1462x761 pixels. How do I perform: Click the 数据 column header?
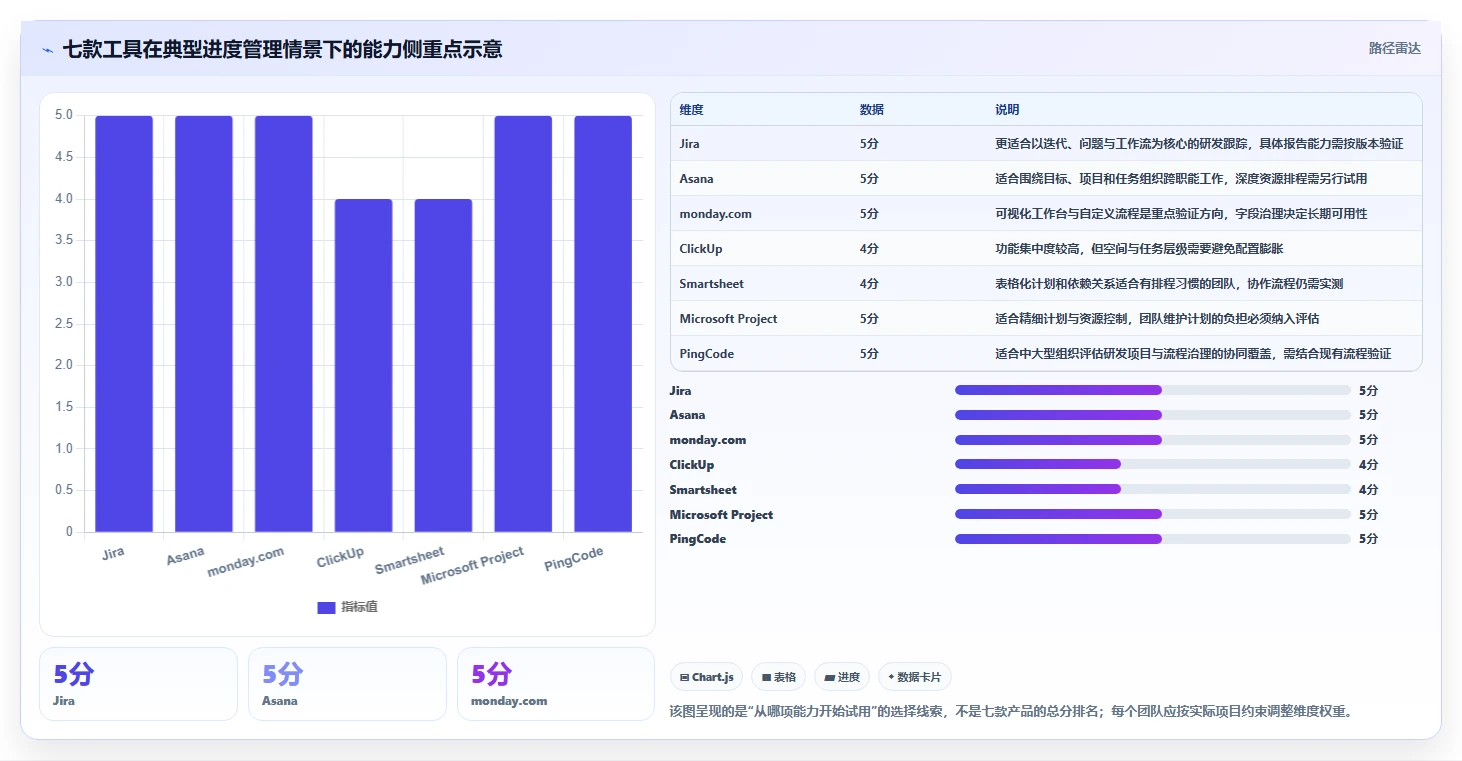click(x=871, y=110)
